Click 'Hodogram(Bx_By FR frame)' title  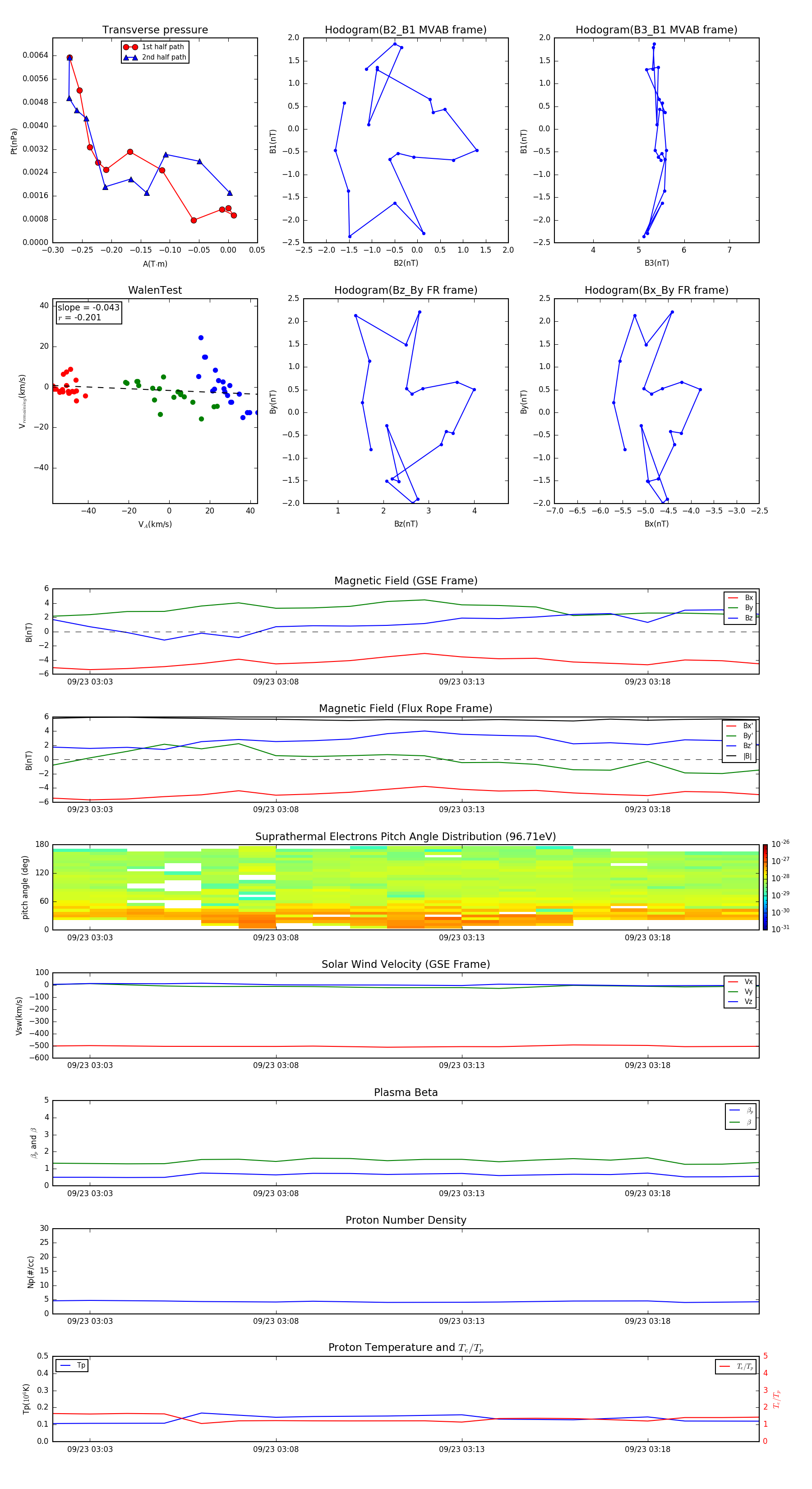point(656,290)
